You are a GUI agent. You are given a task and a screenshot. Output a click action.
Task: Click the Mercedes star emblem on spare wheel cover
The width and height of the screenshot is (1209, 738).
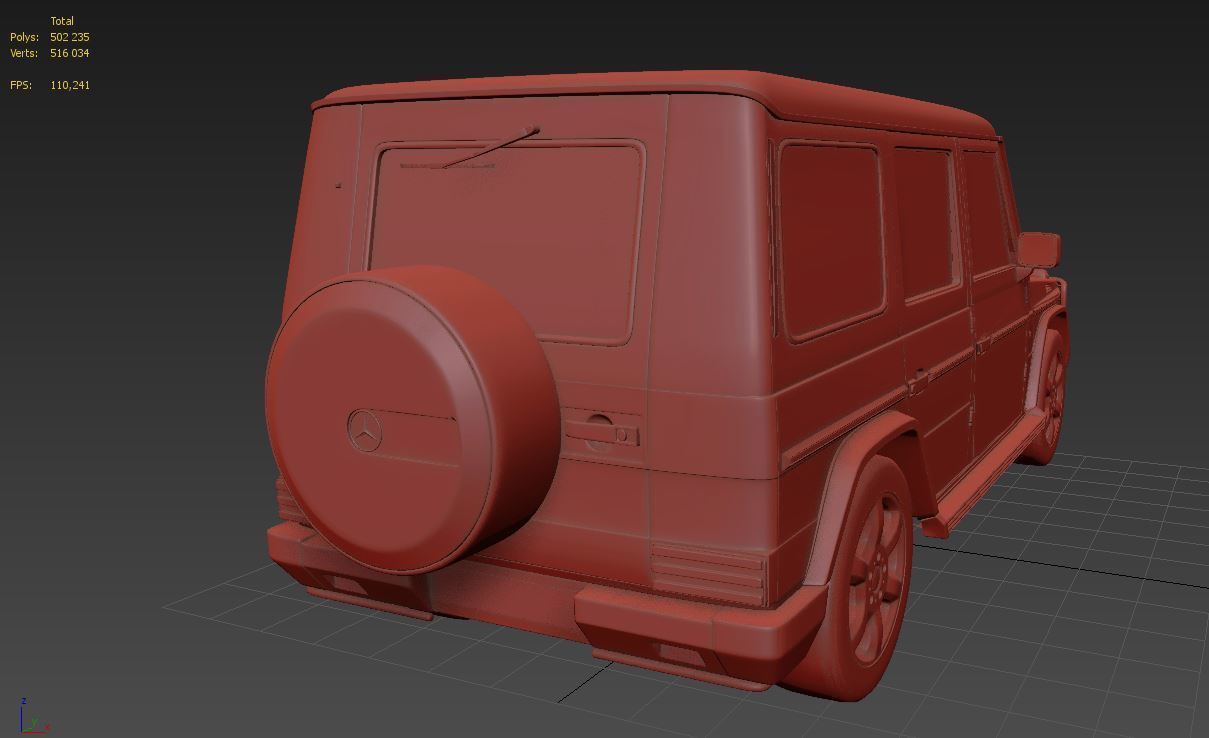pos(365,431)
